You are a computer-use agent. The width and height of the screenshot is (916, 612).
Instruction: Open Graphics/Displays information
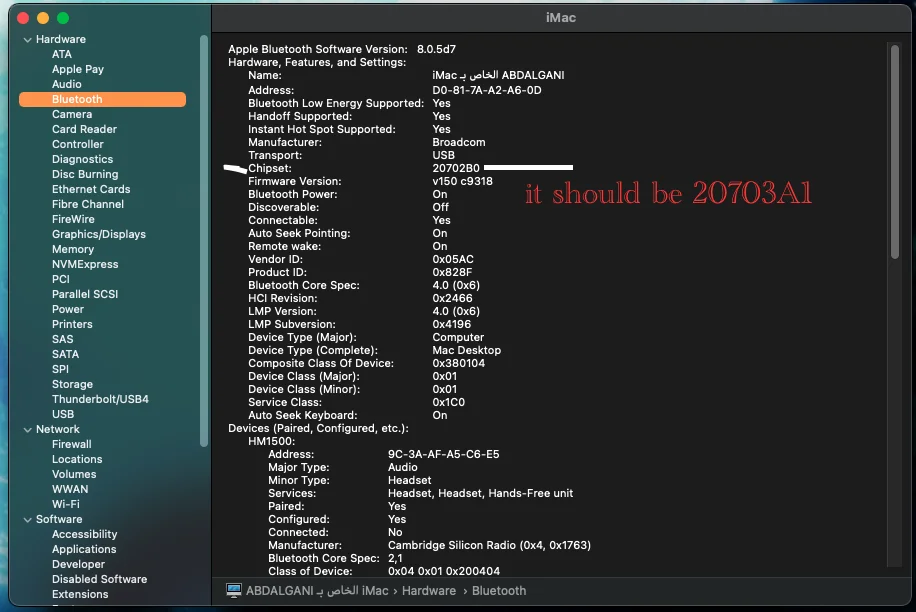click(x=99, y=234)
